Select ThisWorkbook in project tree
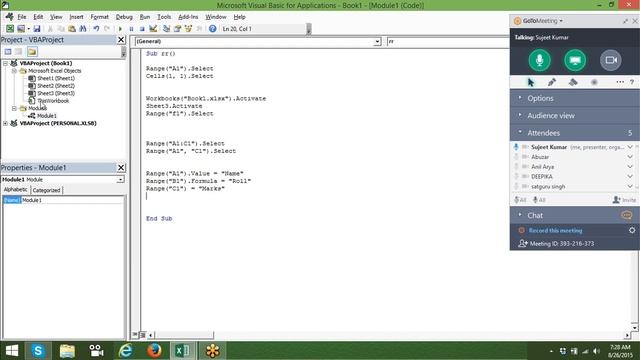The width and height of the screenshot is (640, 360). point(53,101)
